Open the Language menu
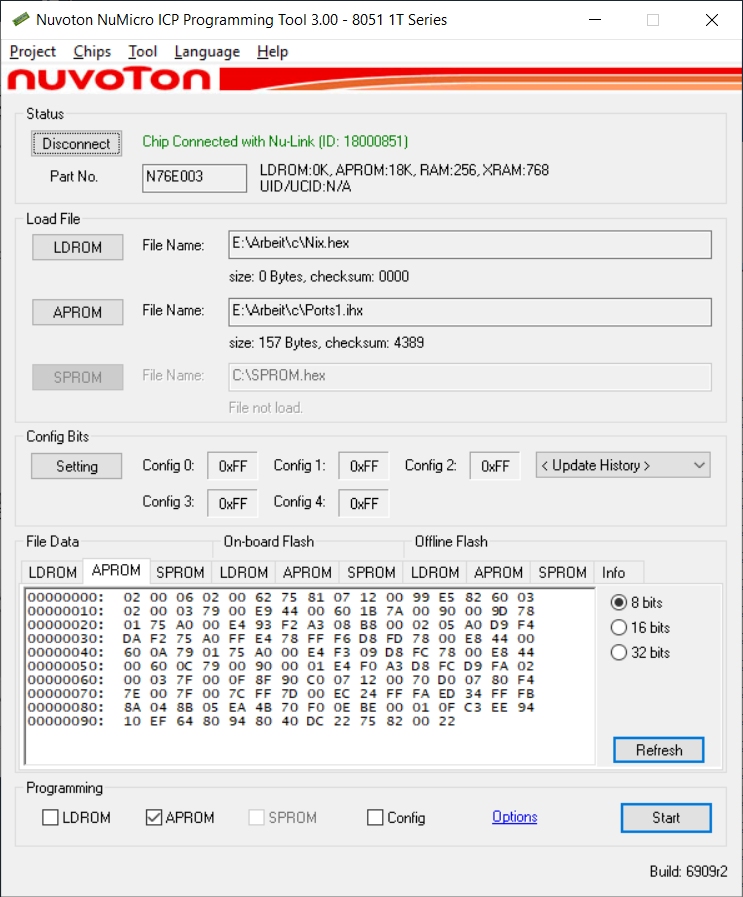The image size is (743, 897). 207,52
